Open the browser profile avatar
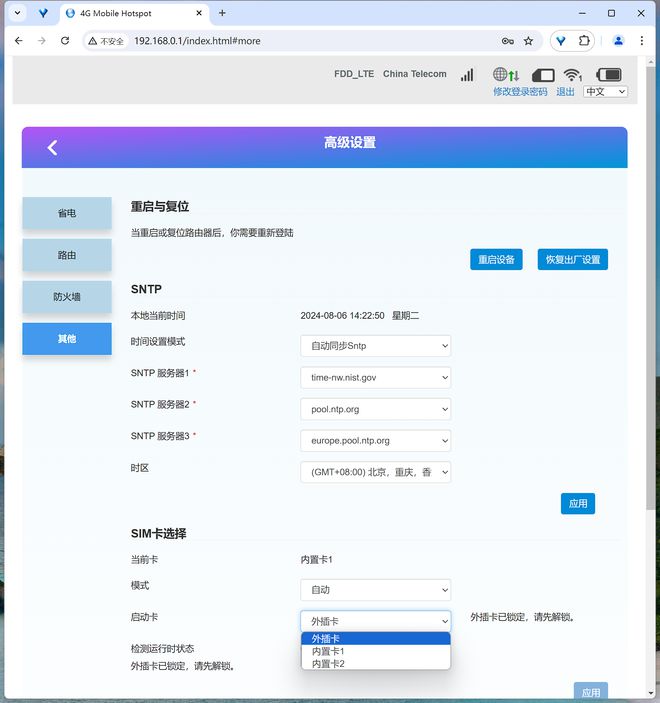This screenshot has height=703, width=660. tap(618, 41)
